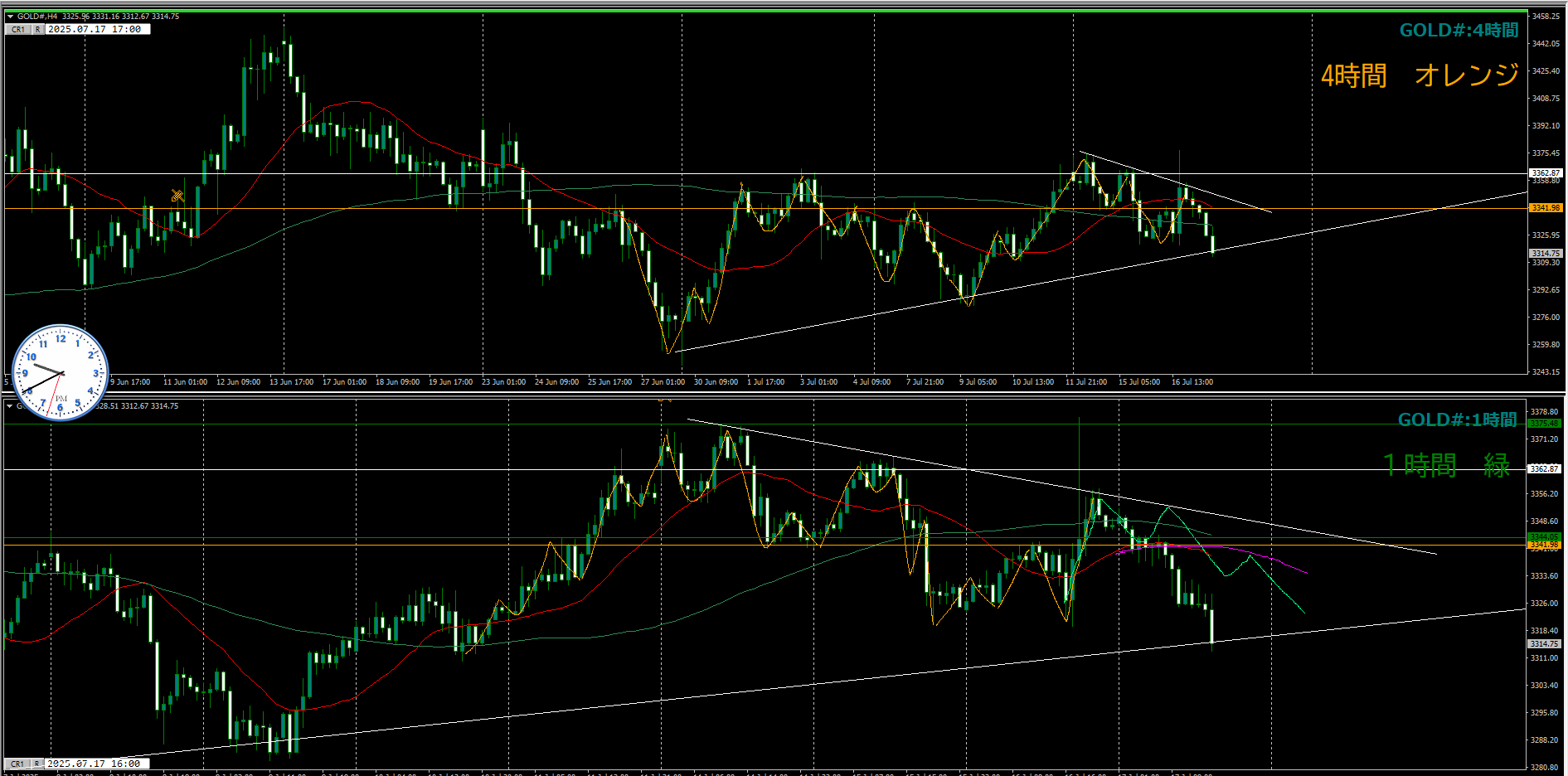Click the 3333.60 price axis value
Screen dimensions: 1568x776
[1544, 576]
